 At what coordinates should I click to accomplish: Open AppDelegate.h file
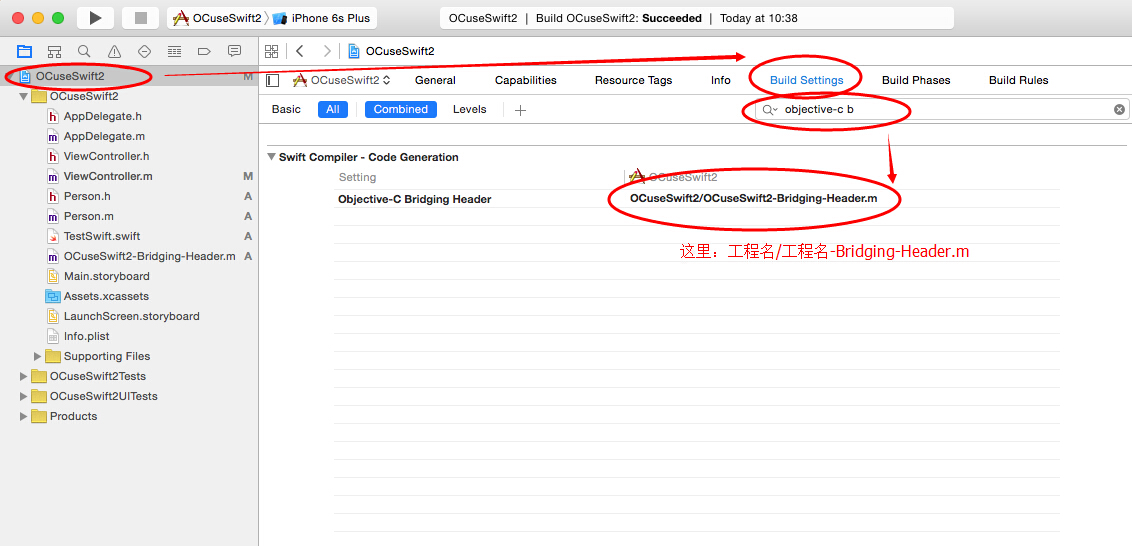click(x=103, y=116)
